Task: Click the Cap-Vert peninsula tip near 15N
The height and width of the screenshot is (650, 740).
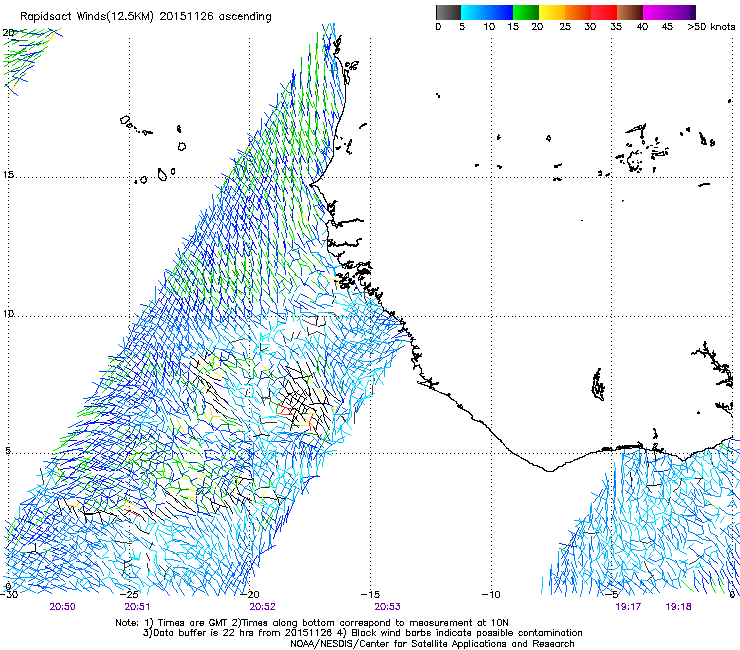Action: click(311, 184)
